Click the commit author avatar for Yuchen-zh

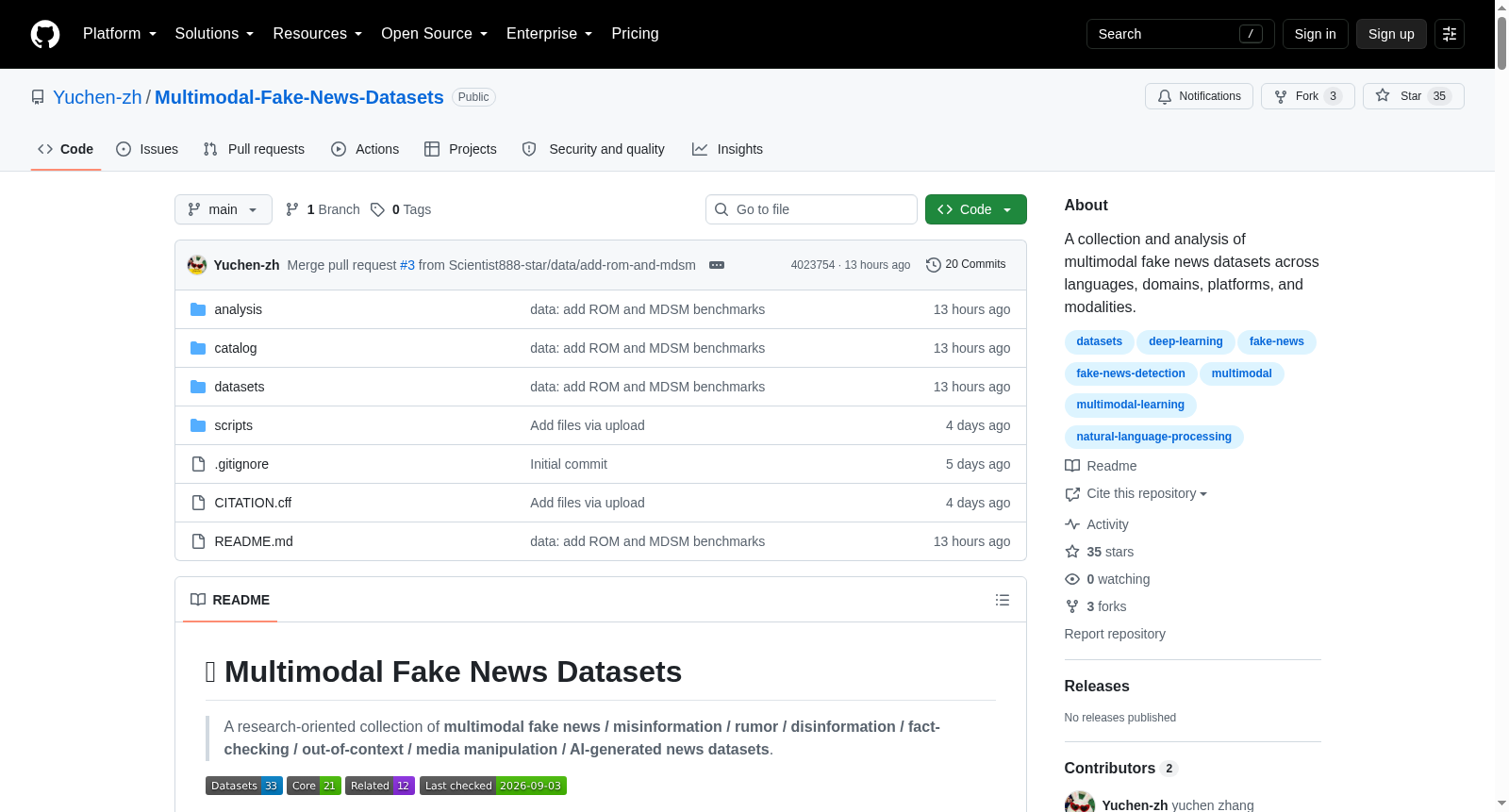tap(197, 265)
